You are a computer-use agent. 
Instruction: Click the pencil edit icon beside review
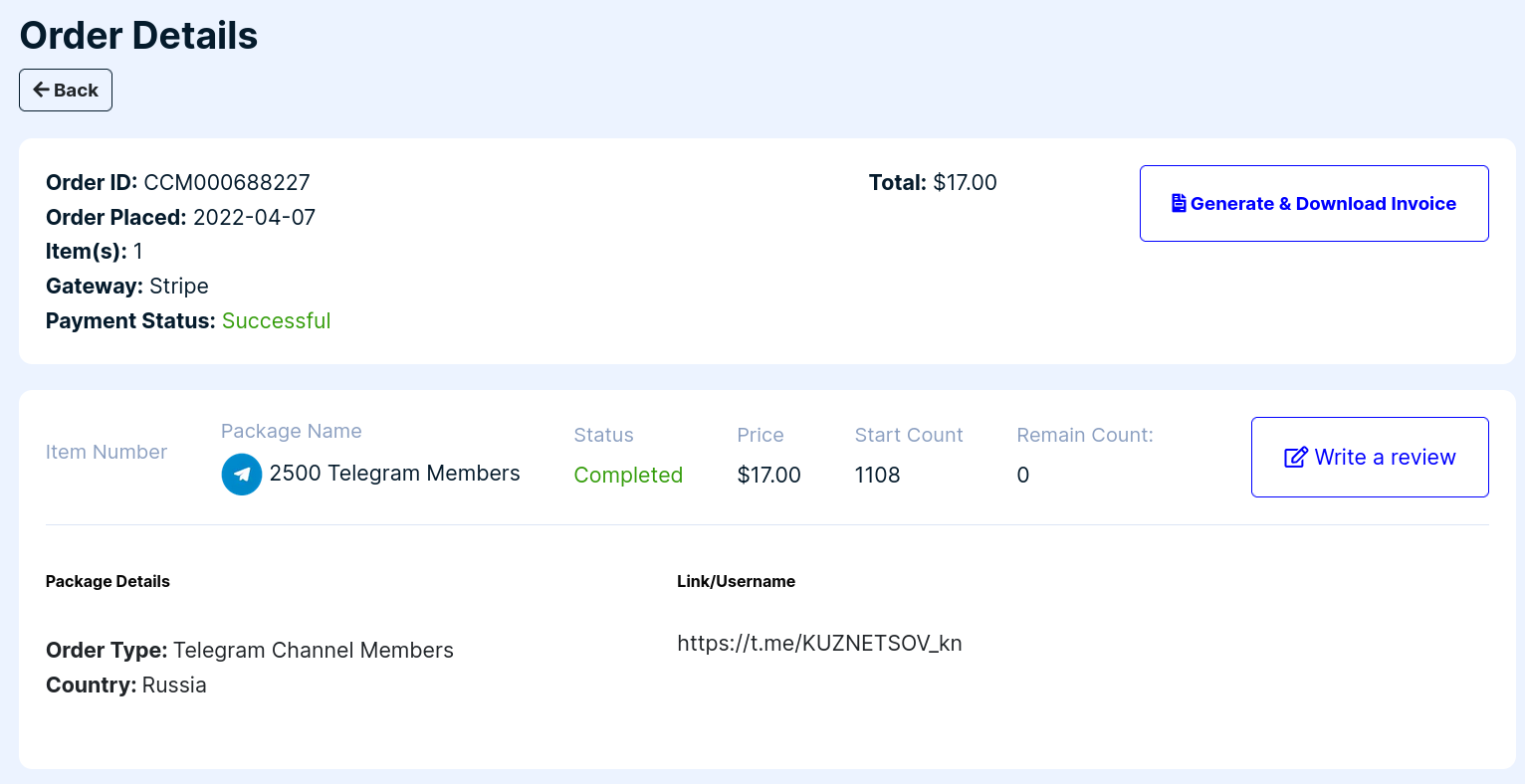[x=1295, y=457]
